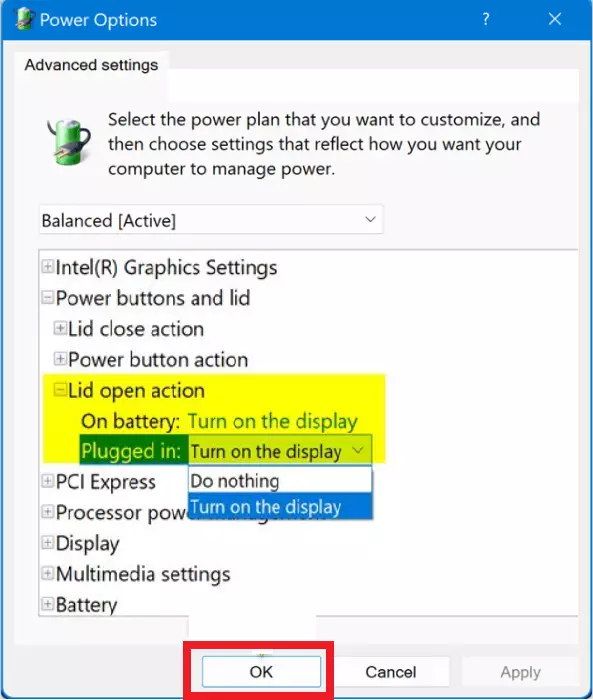Collapse Power buttons and lid node
593x700 pixels.
tap(47, 297)
